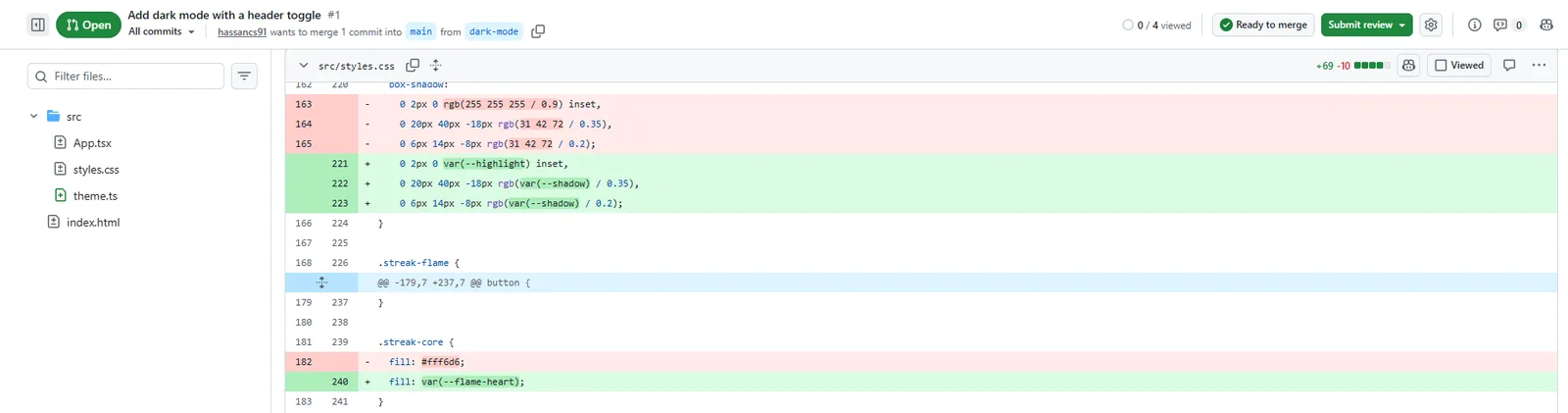The image size is (1568, 413).
Task: Select theme.ts in the file tree
Action: (x=95, y=196)
